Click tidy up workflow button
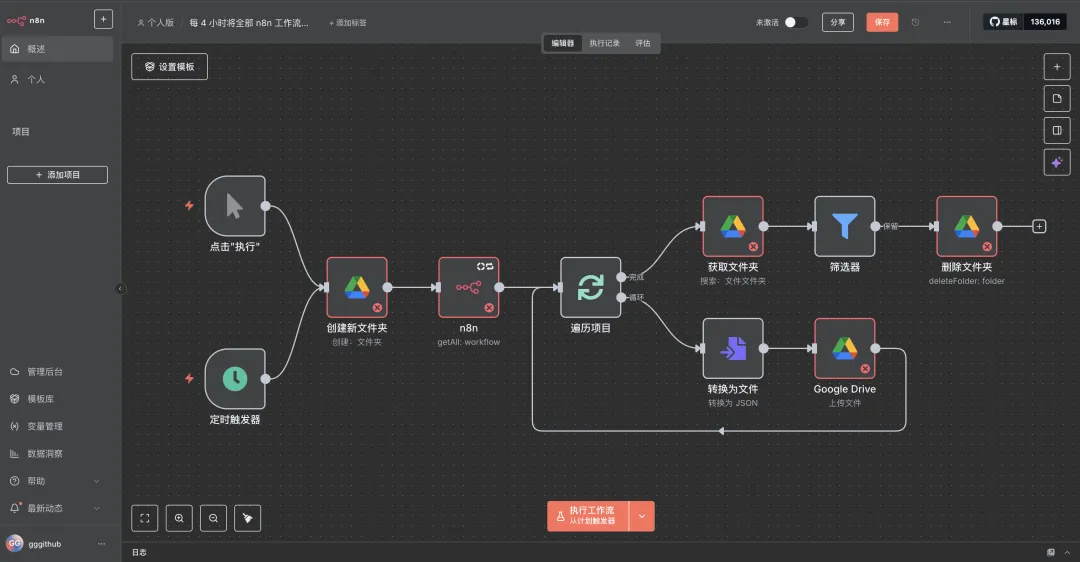This screenshot has height=562, width=1080. click(247, 518)
